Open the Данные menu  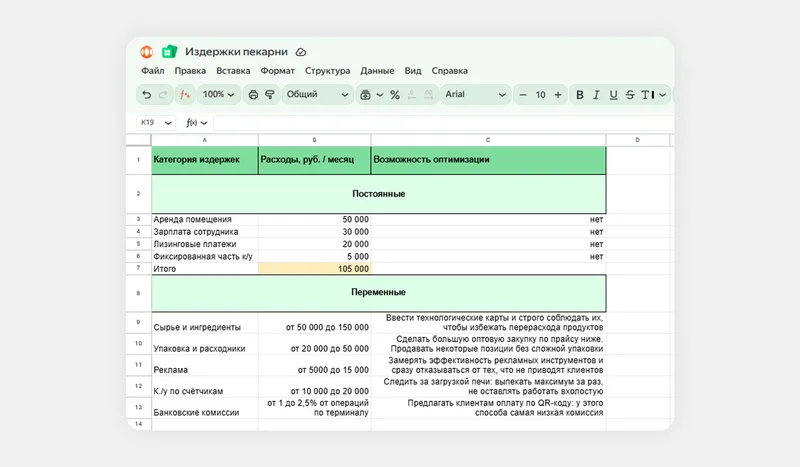[377, 71]
